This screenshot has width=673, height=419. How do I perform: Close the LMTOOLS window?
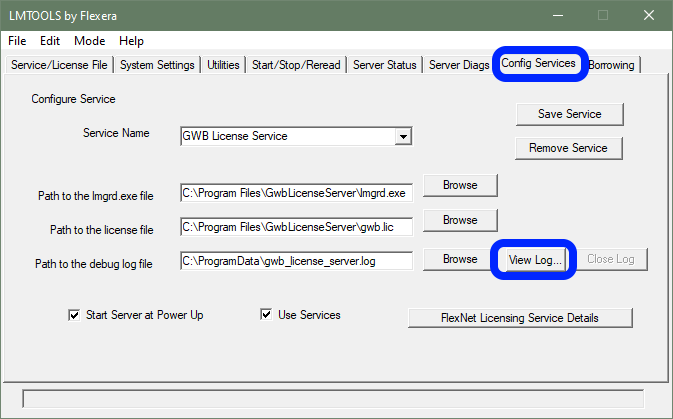click(x=649, y=15)
